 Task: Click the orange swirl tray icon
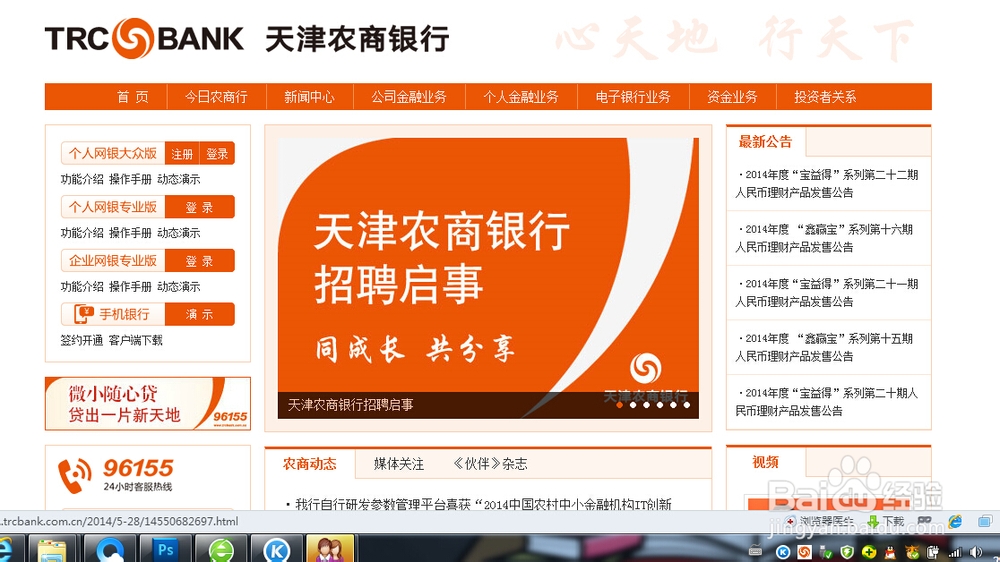[804, 552]
